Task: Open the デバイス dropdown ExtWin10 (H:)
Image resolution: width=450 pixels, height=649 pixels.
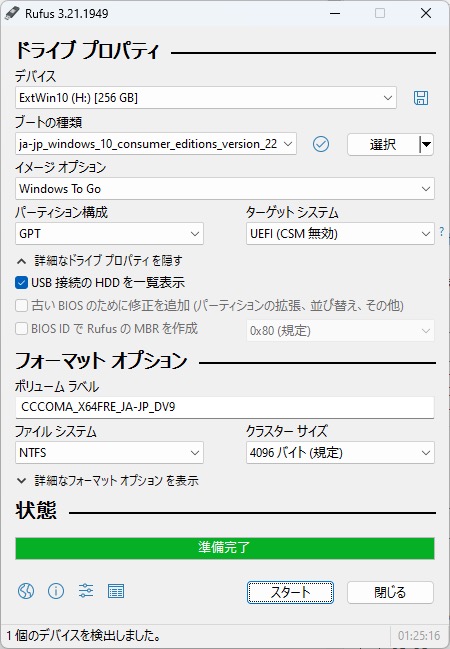Action: pyautogui.click(x=206, y=98)
